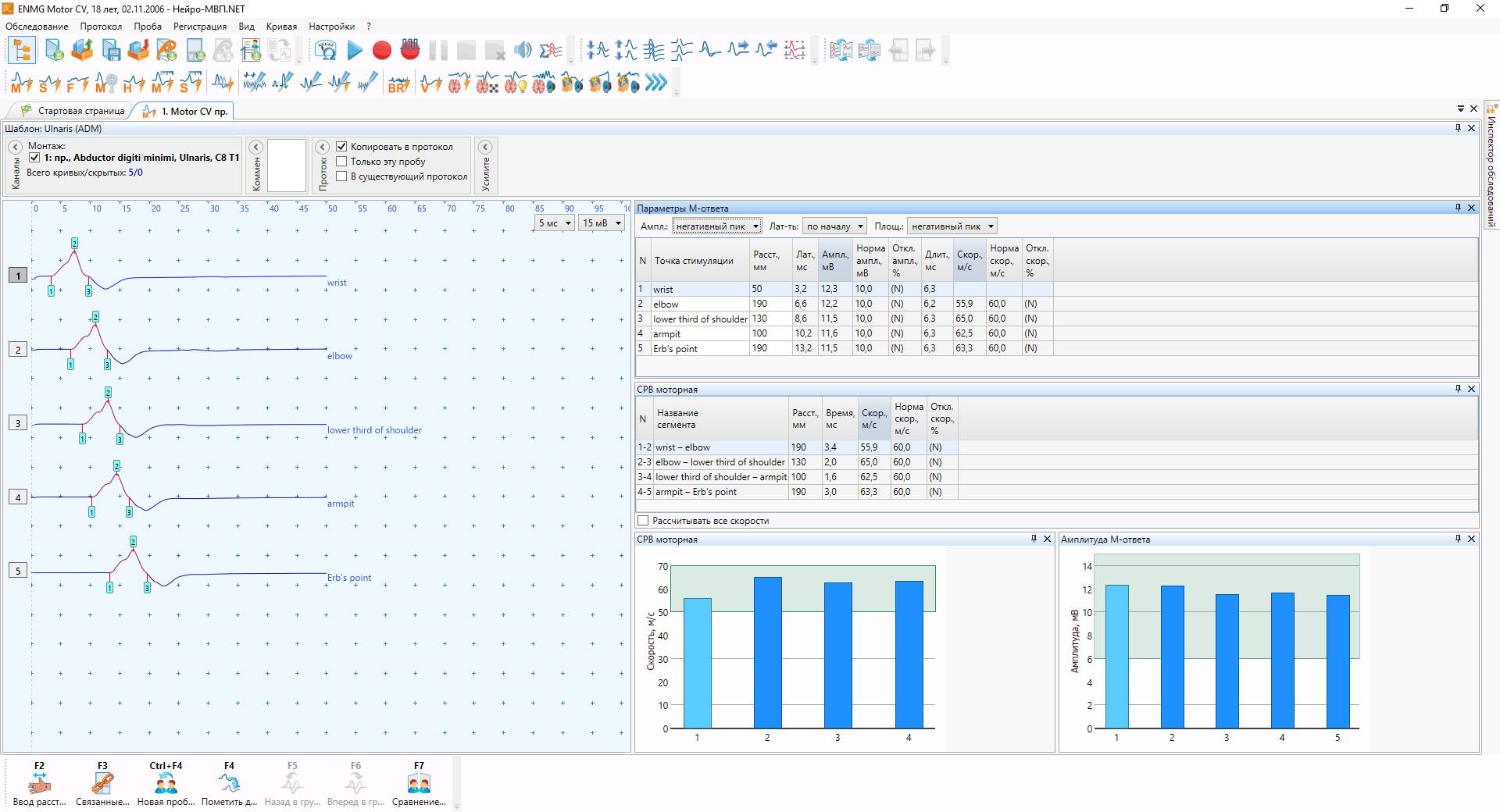Viewport: 1500px width, 812px height.
Task: Click the brain with light bulb icon
Action: [515, 83]
